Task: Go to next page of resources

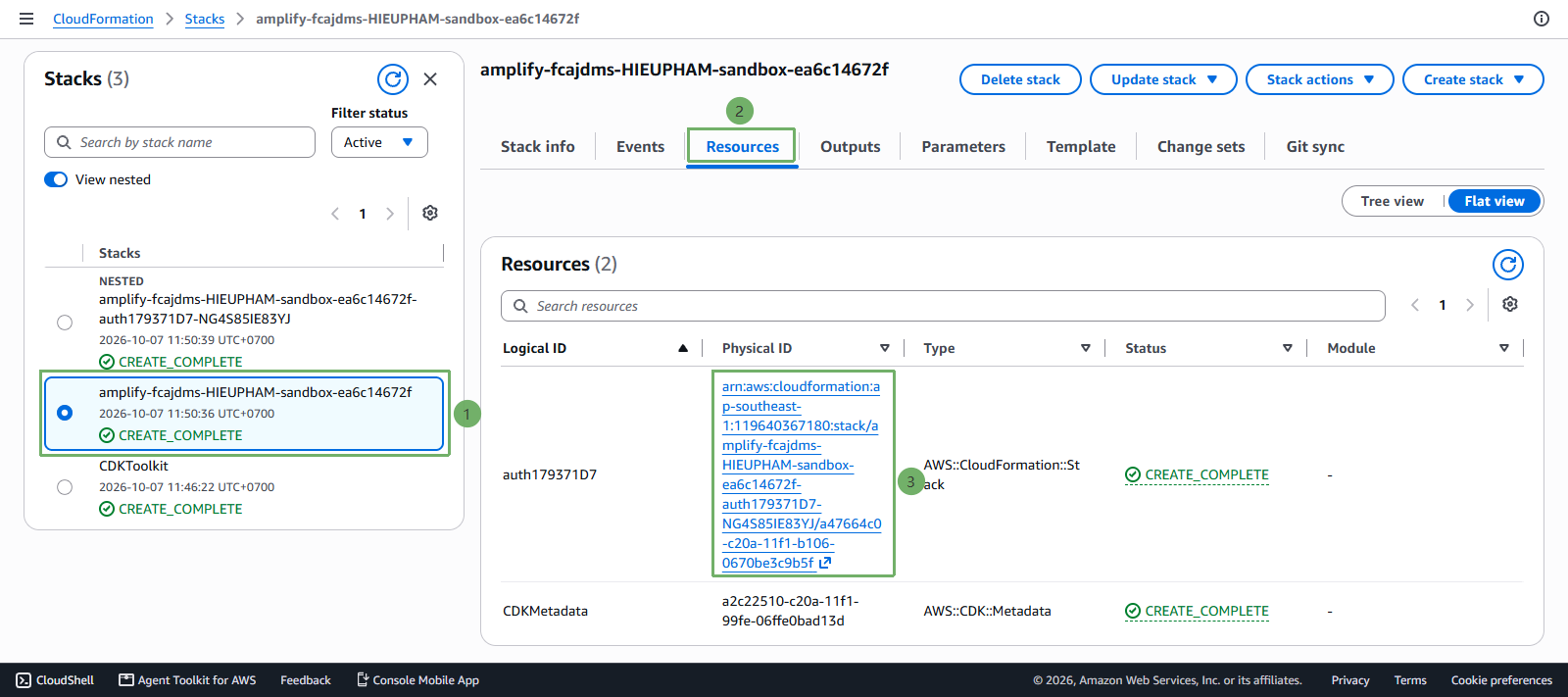Action: tap(1470, 305)
